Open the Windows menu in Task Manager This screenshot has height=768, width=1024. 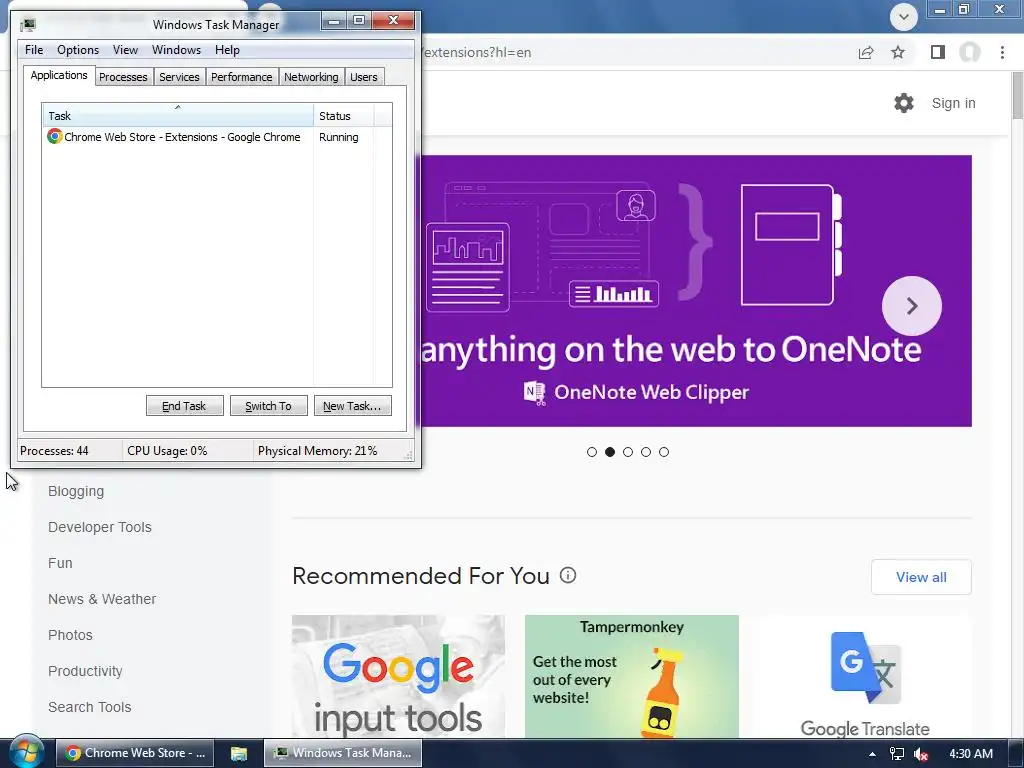pyautogui.click(x=176, y=50)
